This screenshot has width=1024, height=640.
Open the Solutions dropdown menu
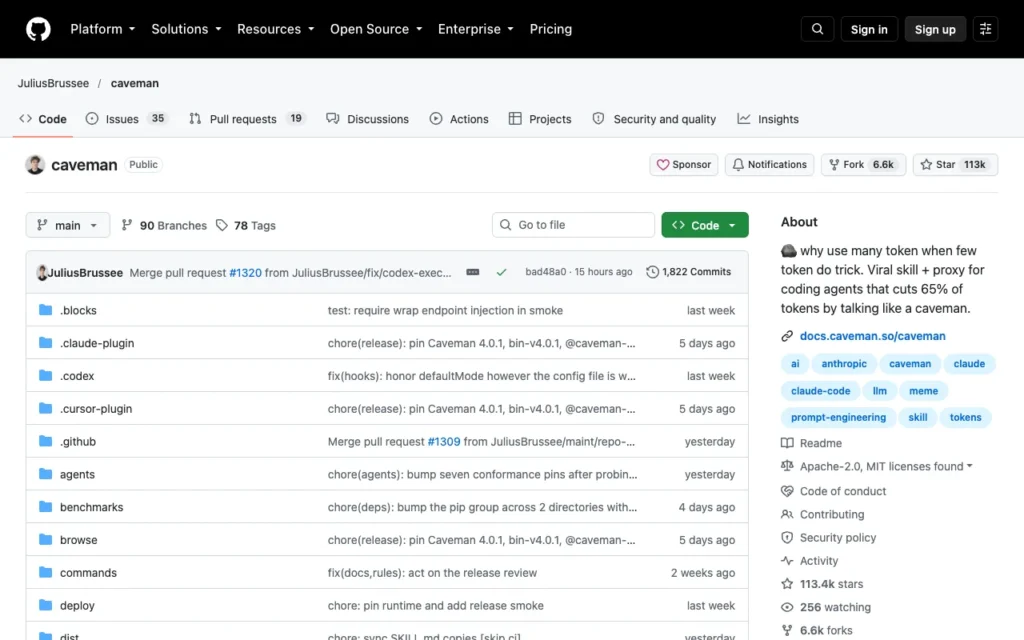click(x=186, y=29)
